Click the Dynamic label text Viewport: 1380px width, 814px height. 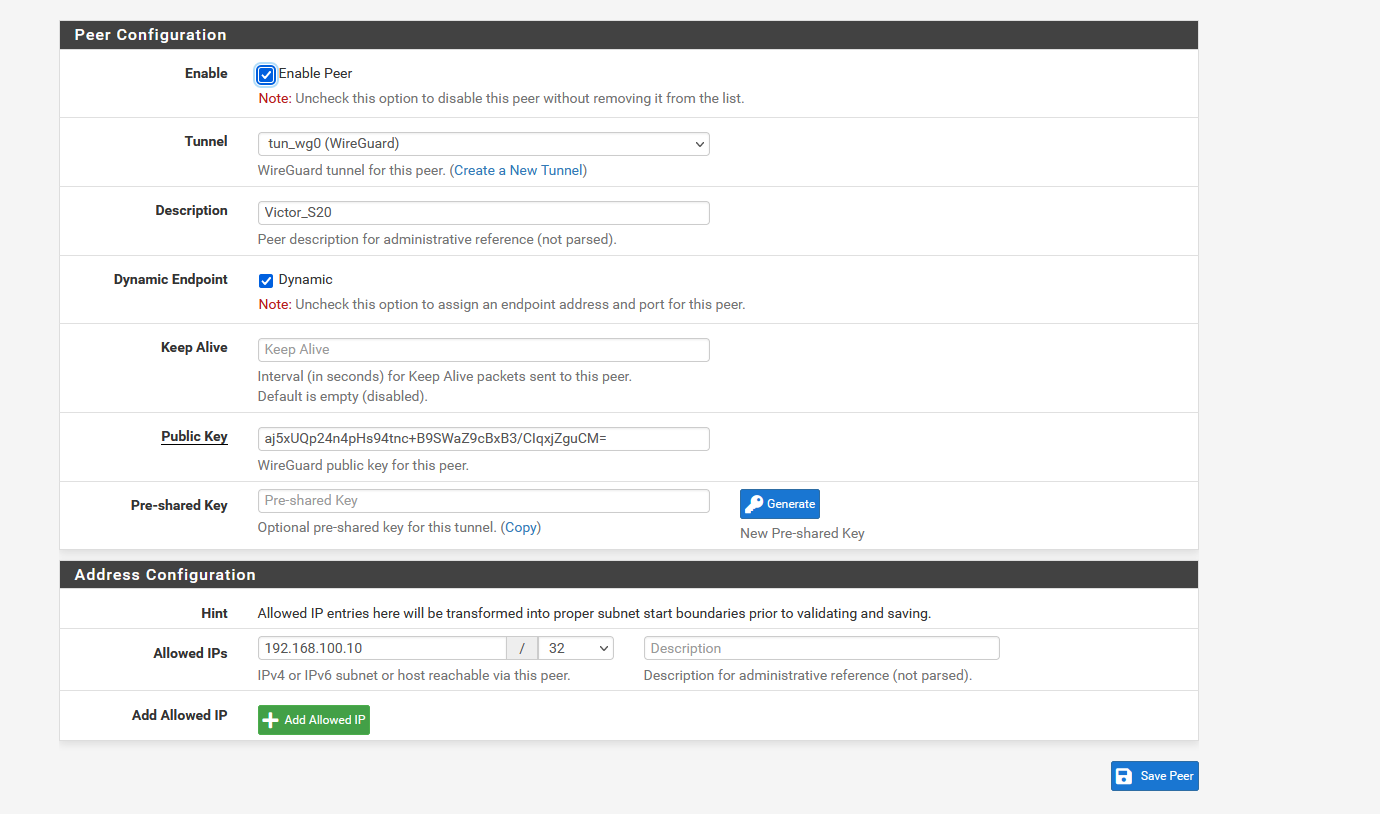click(x=306, y=280)
